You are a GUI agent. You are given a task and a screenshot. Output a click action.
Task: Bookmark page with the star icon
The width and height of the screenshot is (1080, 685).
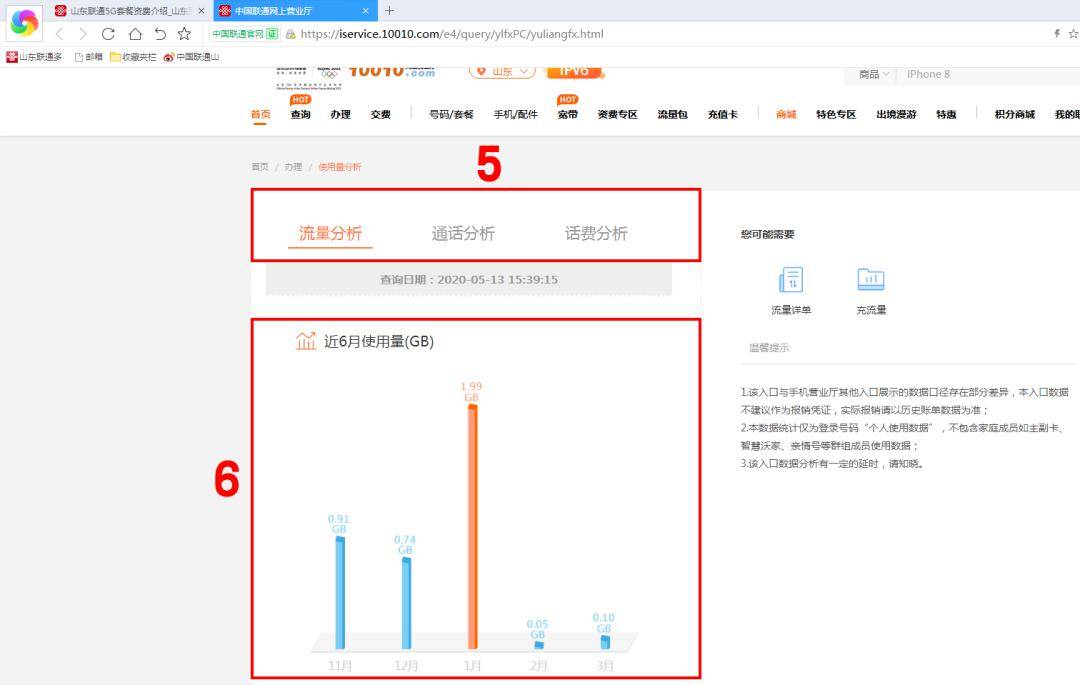pyautogui.click(x=185, y=34)
